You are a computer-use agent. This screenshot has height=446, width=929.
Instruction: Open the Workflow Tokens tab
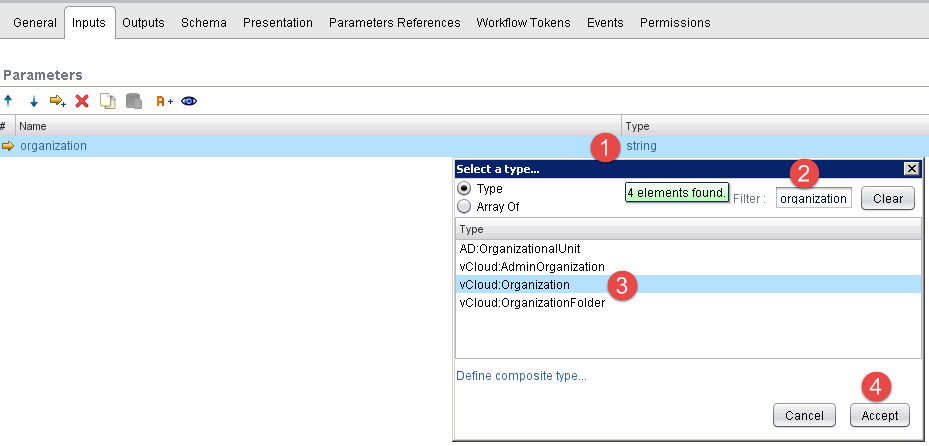click(x=523, y=22)
